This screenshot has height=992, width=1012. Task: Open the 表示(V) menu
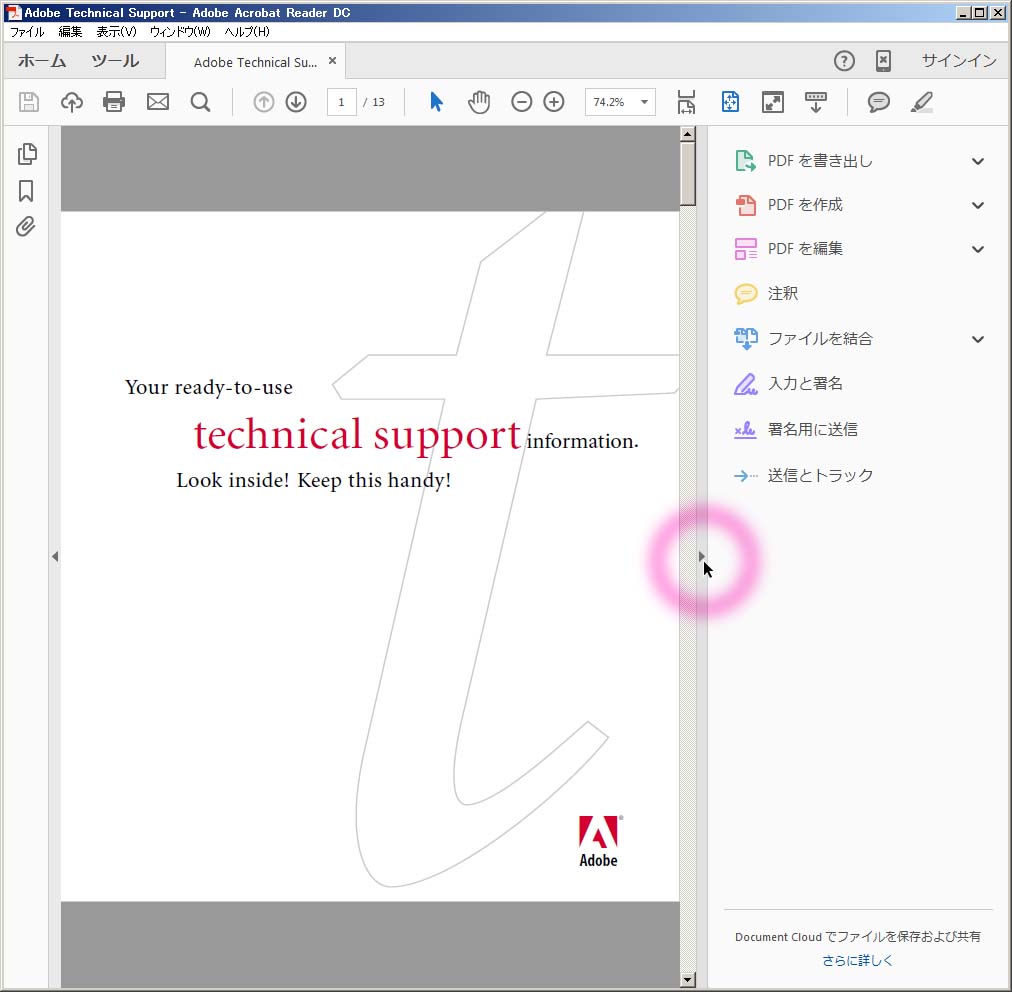point(116,32)
